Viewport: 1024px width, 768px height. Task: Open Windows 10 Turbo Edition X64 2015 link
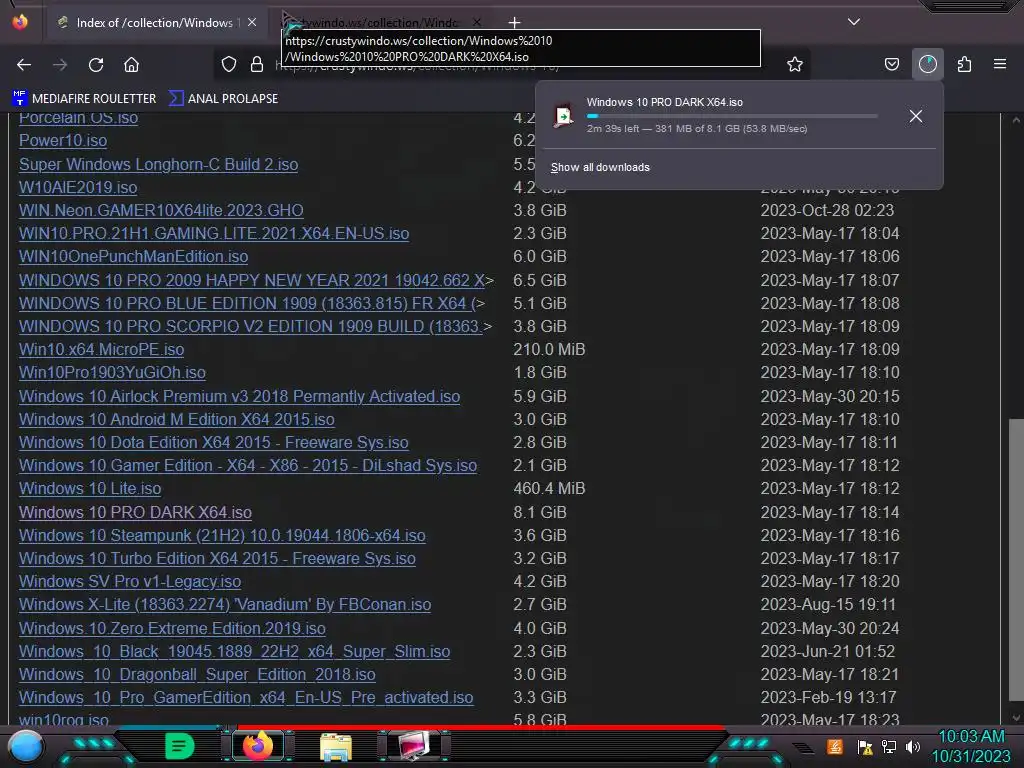(217, 558)
